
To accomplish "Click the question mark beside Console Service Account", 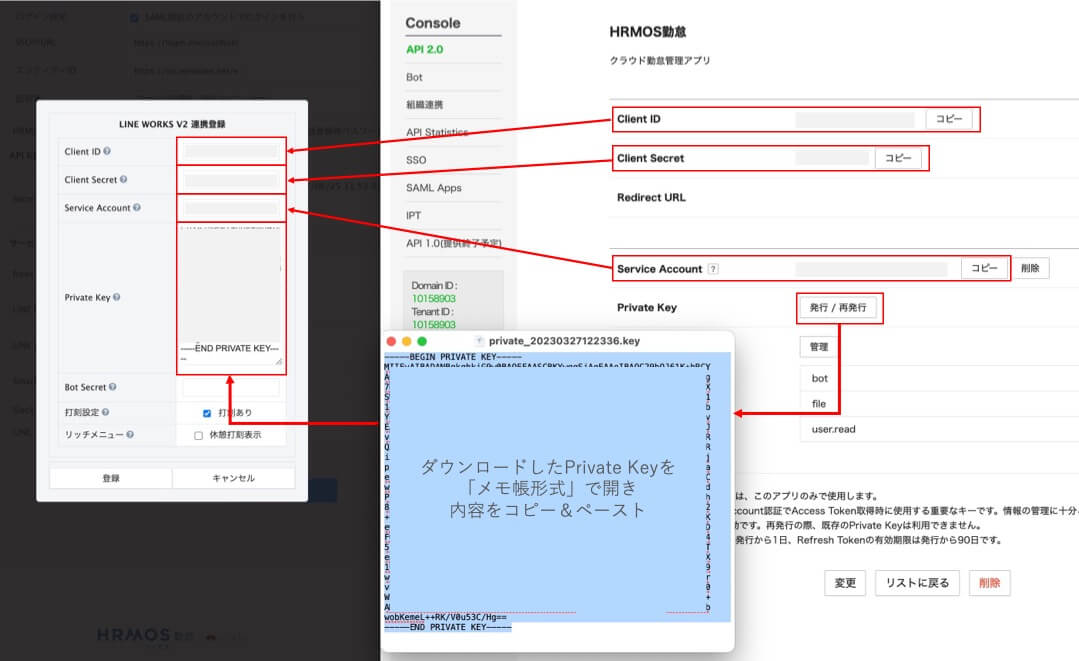I will [x=713, y=269].
